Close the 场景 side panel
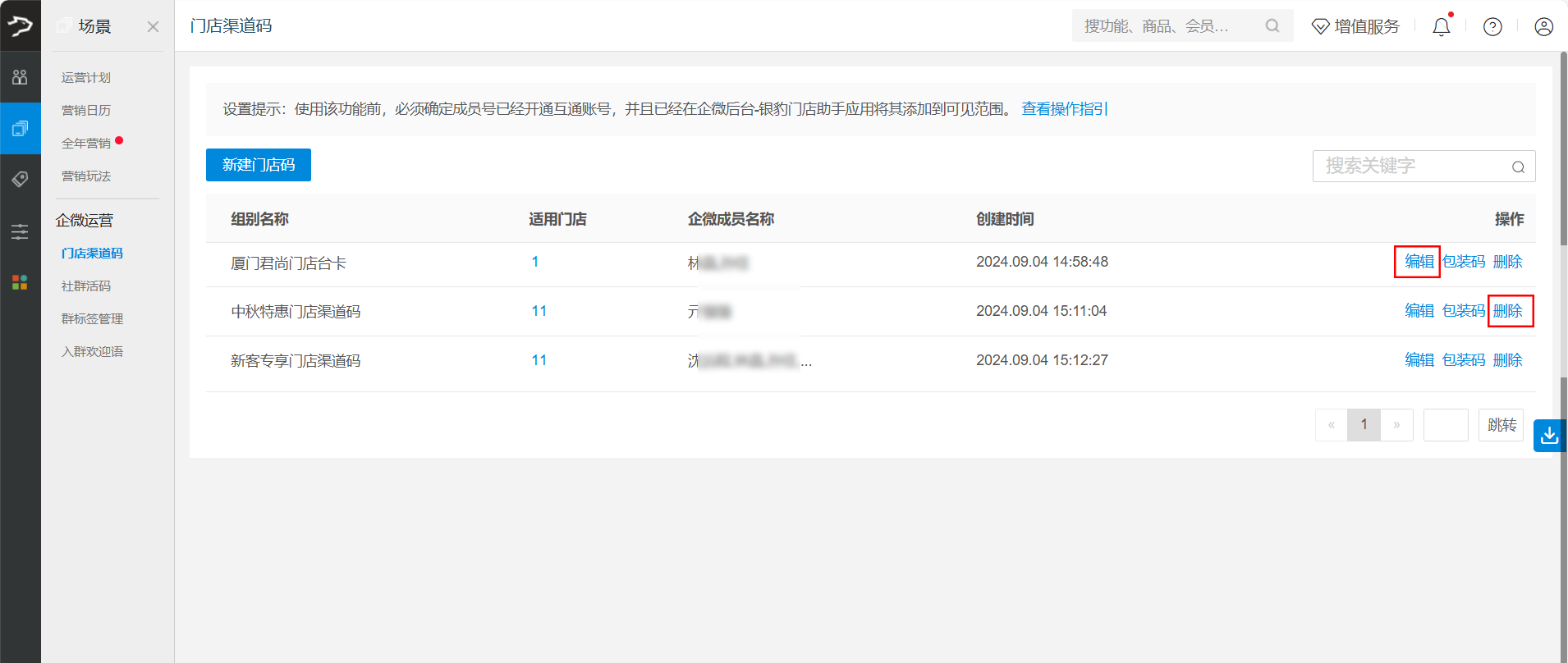1568x663 pixels. [x=153, y=27]
